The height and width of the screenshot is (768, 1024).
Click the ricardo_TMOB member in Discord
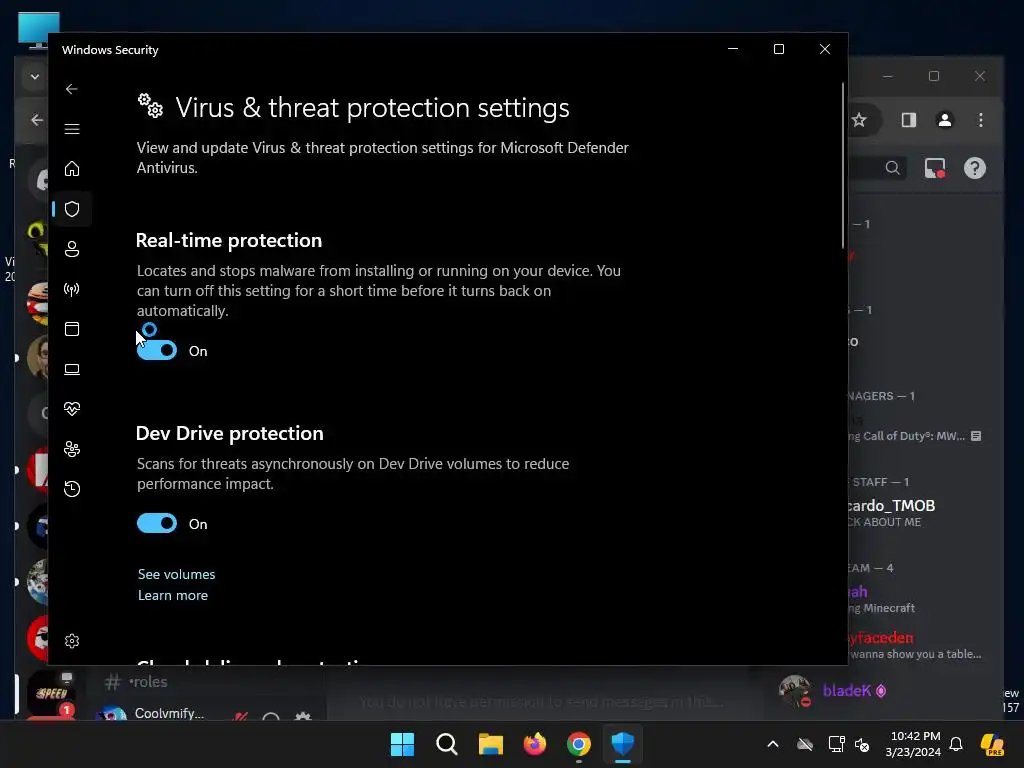[x=891, y=505]
